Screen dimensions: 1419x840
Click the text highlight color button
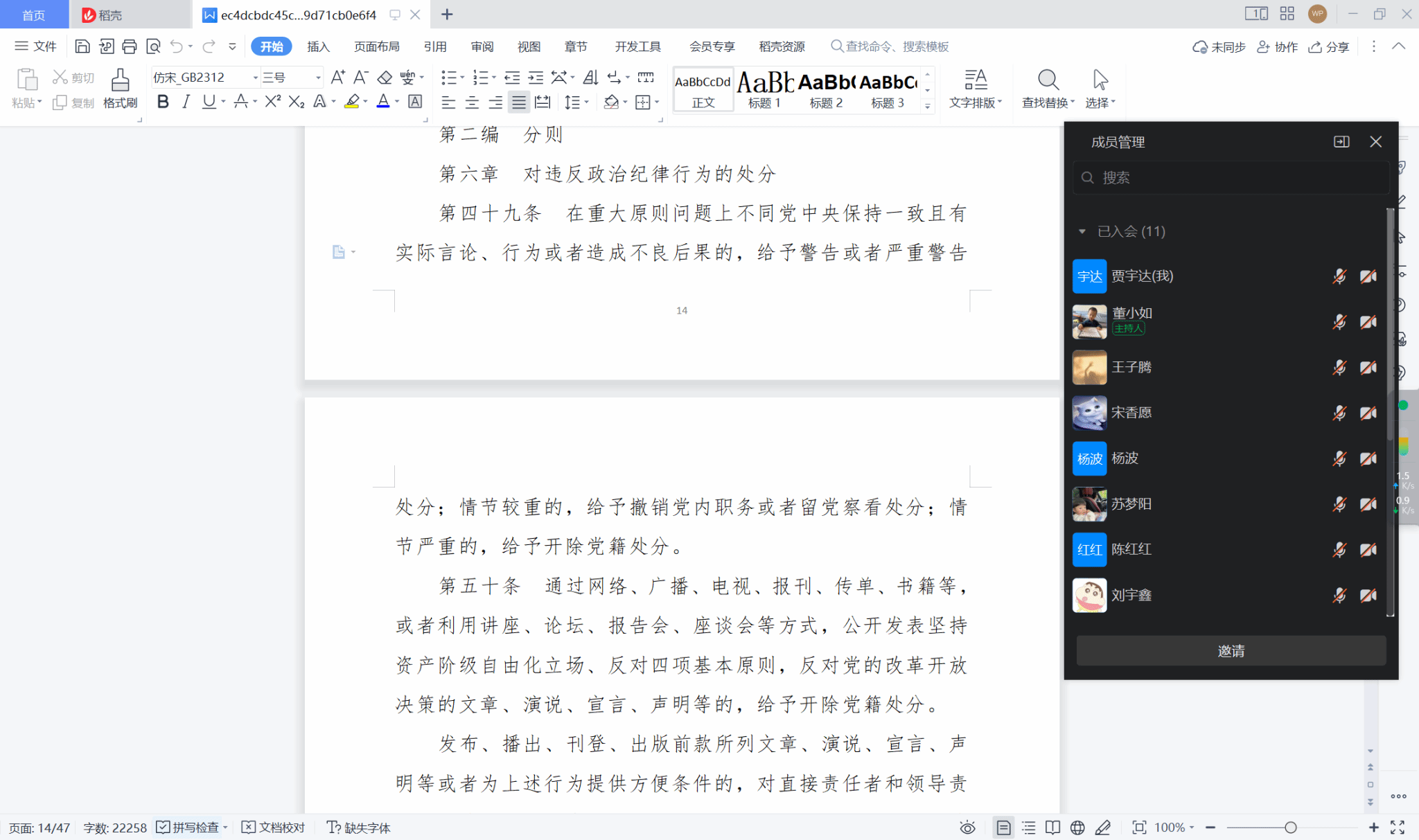tap(352, 102)
